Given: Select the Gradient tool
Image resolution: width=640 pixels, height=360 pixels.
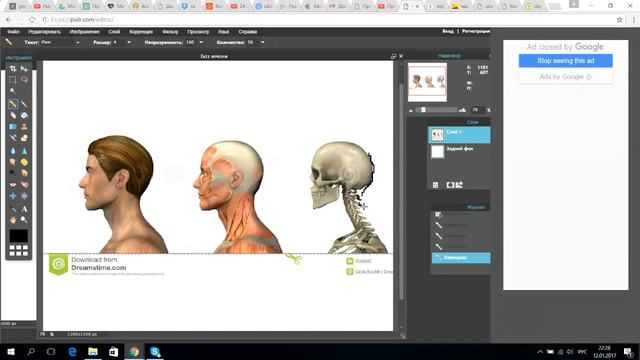Looking at the screenshot, I should point(13,127).
